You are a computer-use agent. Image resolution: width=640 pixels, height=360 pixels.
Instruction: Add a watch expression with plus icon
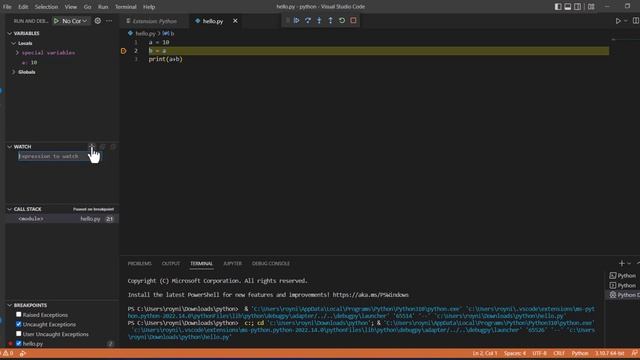91,147
